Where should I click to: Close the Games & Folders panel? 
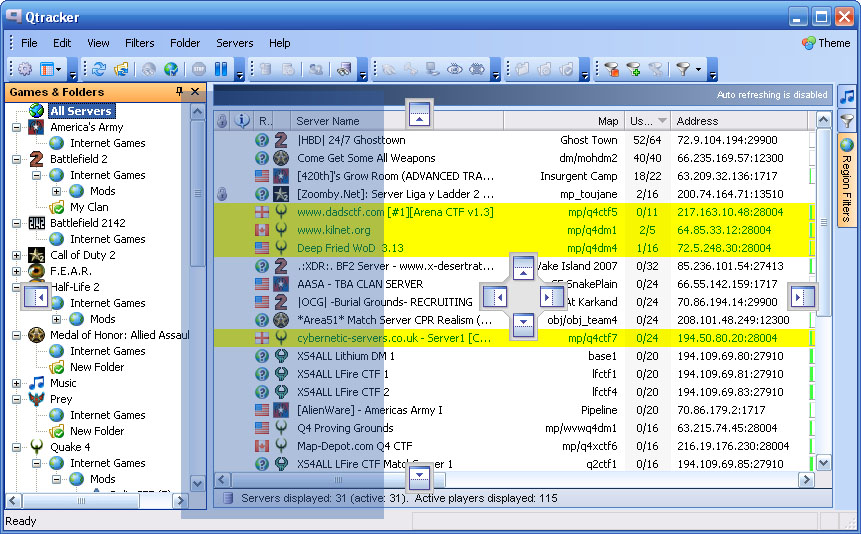coord(195,91)
